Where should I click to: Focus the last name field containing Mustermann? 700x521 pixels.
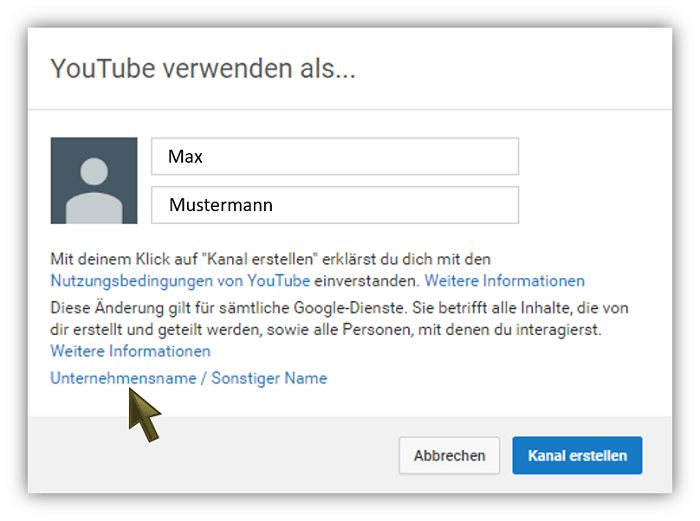click(x=334, y=205)
